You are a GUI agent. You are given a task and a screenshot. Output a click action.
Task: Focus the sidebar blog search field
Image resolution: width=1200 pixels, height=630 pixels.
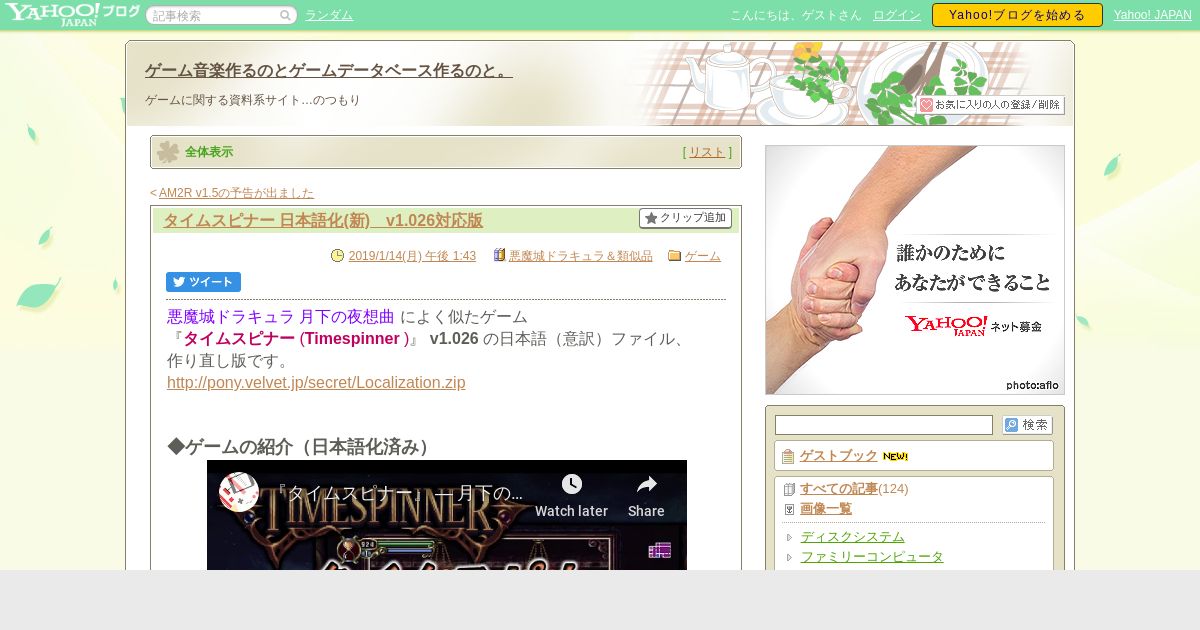point(884,425)
